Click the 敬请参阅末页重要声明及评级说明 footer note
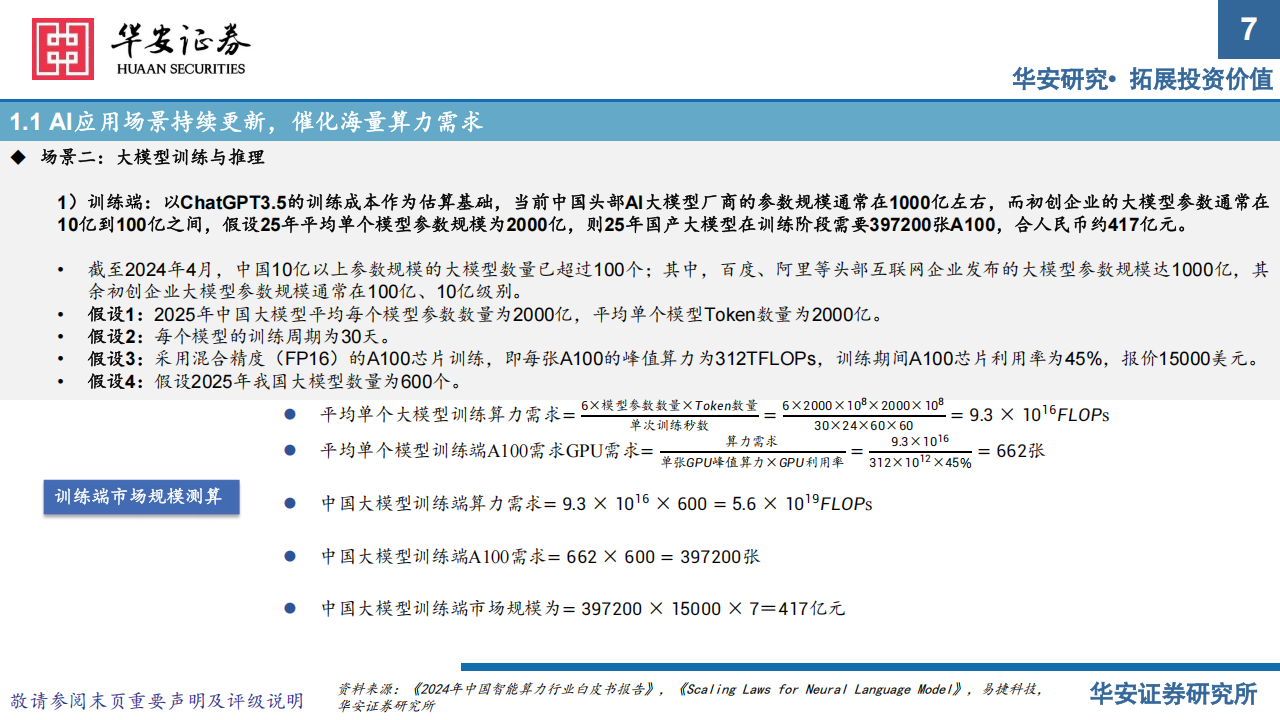This screenshot has width=1280, height=720. (x=156, y=700)
